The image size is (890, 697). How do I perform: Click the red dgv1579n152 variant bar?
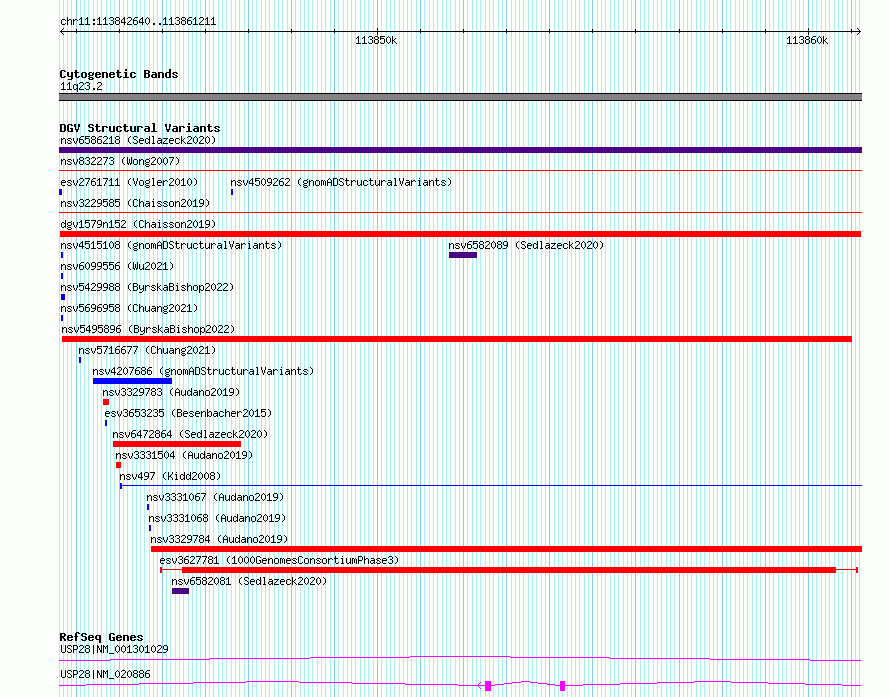460,234
